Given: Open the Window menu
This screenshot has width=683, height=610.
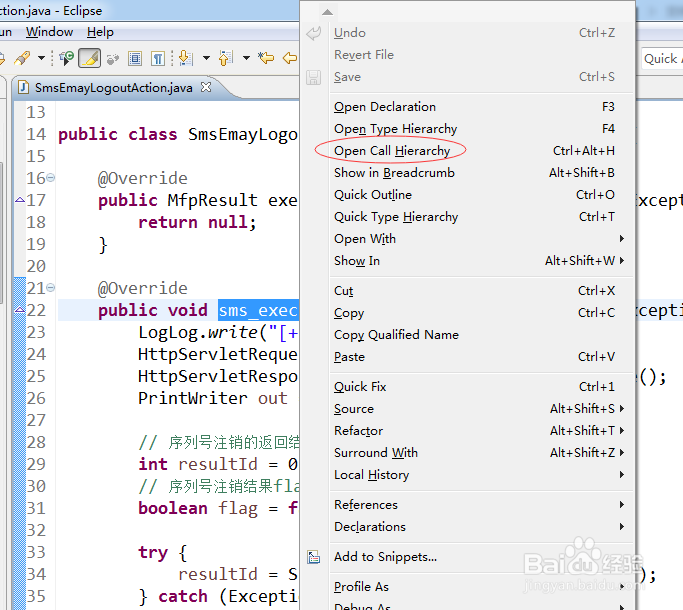Looking at the screenshot, I should point(49,32).
